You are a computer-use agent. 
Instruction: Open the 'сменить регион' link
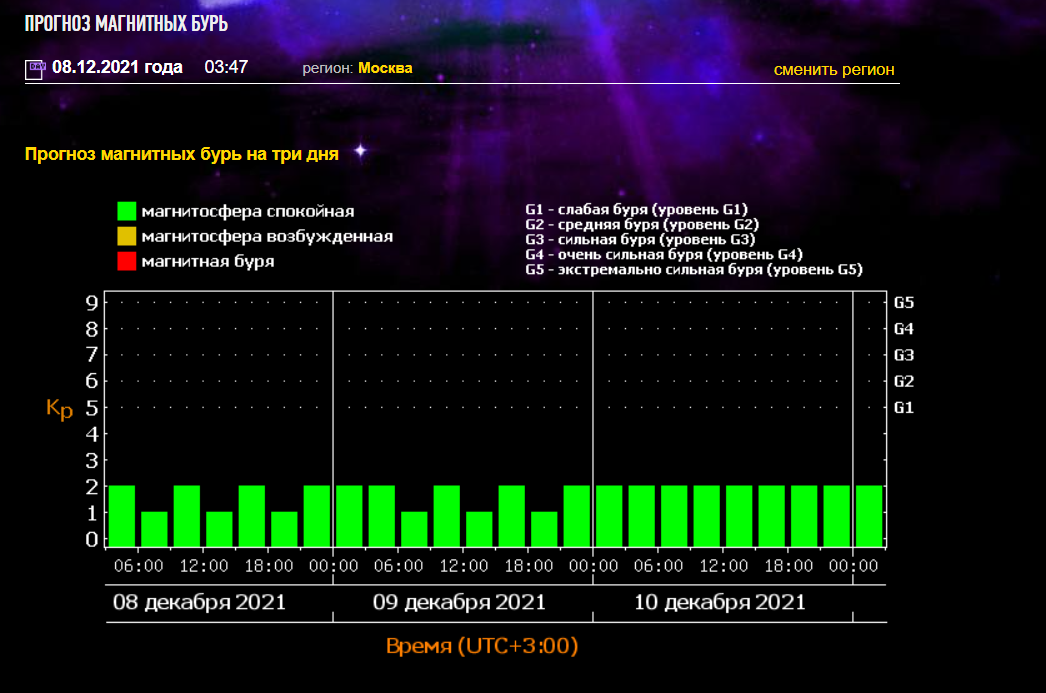click(x=833, y=70)
